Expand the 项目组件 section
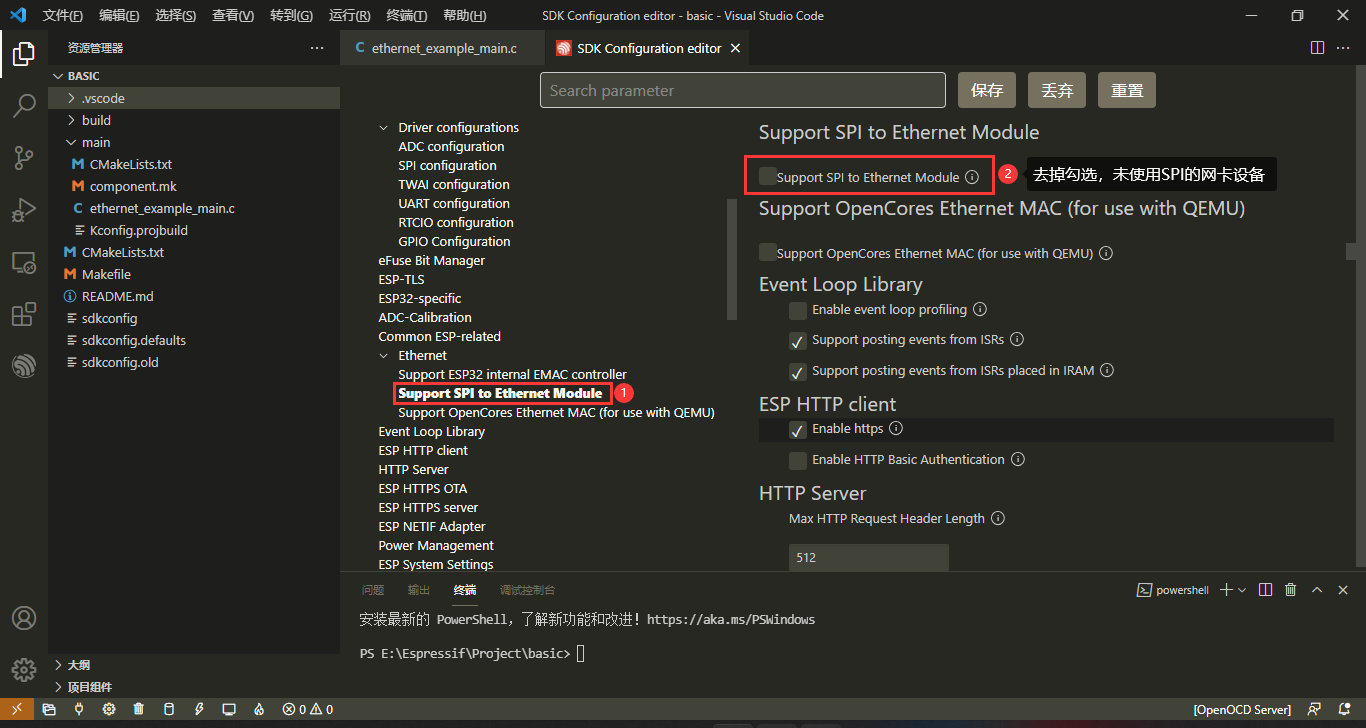The image size is (1366, 728). 59,687
